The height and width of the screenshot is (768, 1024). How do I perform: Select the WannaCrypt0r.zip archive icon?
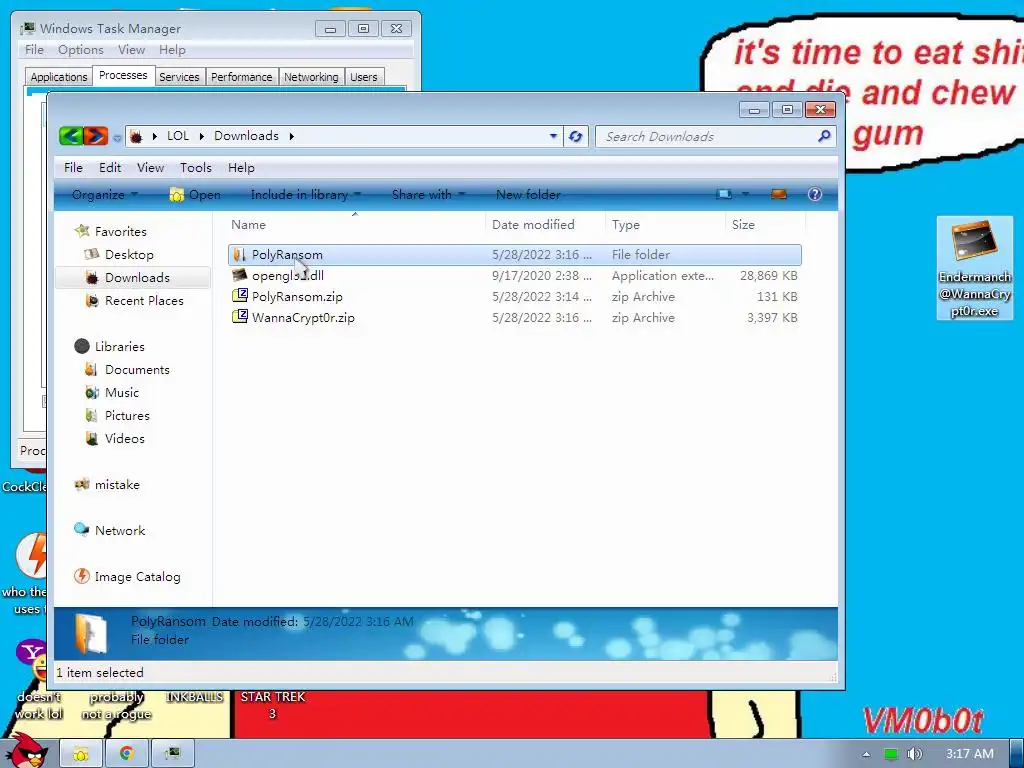point(240,317)
